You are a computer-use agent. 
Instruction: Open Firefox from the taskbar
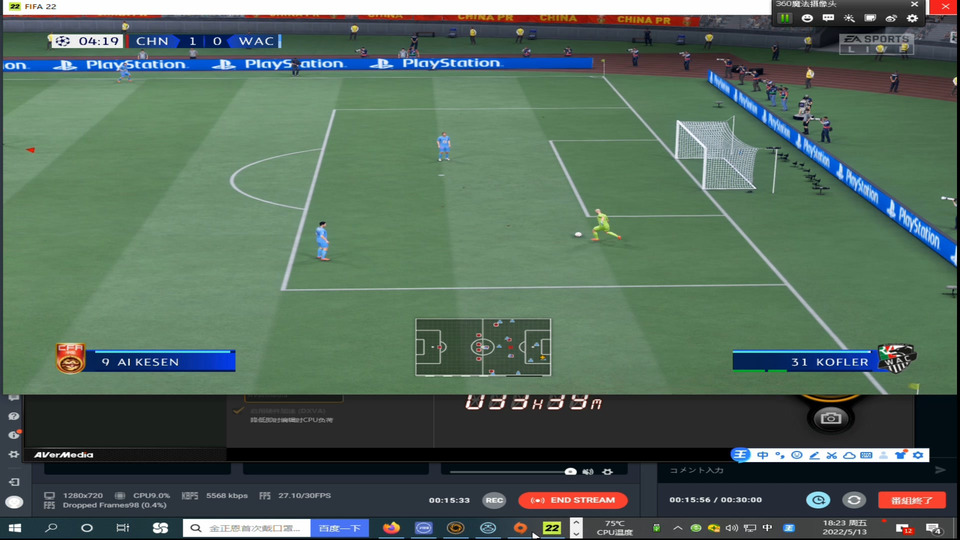pyautogui.click(x=391, y=528)
